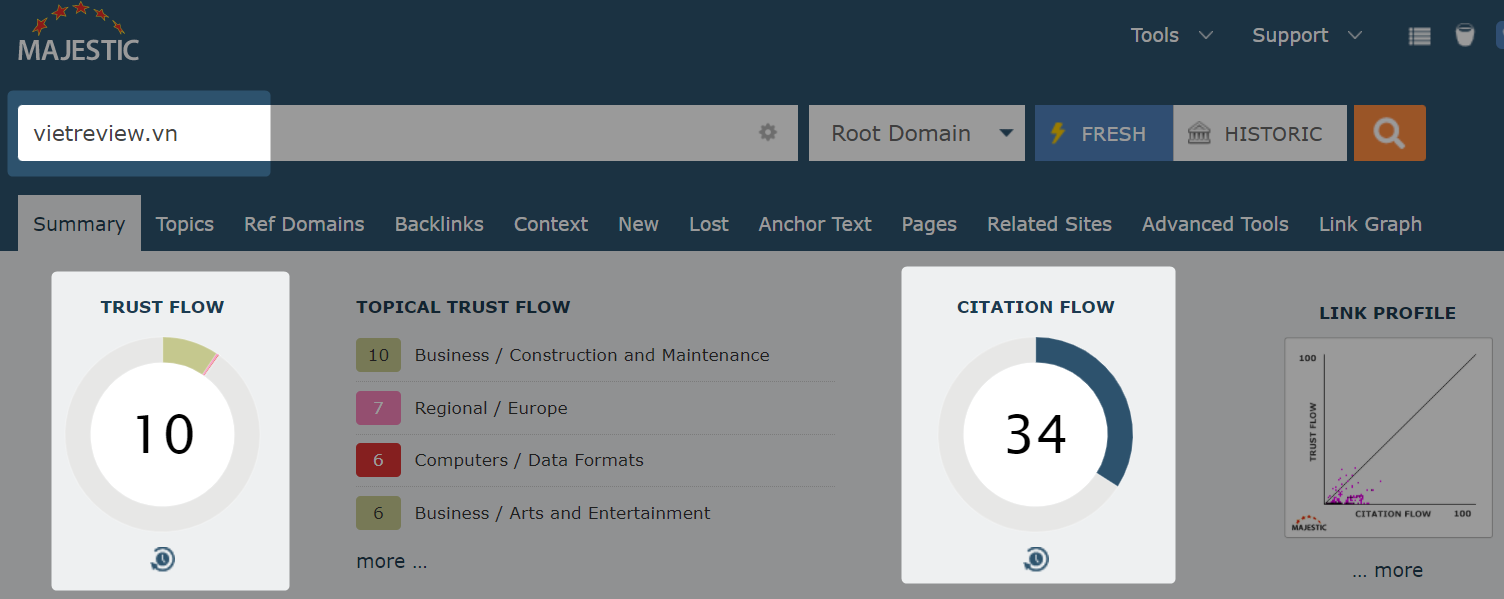
Task: Expand the Support dropdown menu
Action: coord(1307,35)
